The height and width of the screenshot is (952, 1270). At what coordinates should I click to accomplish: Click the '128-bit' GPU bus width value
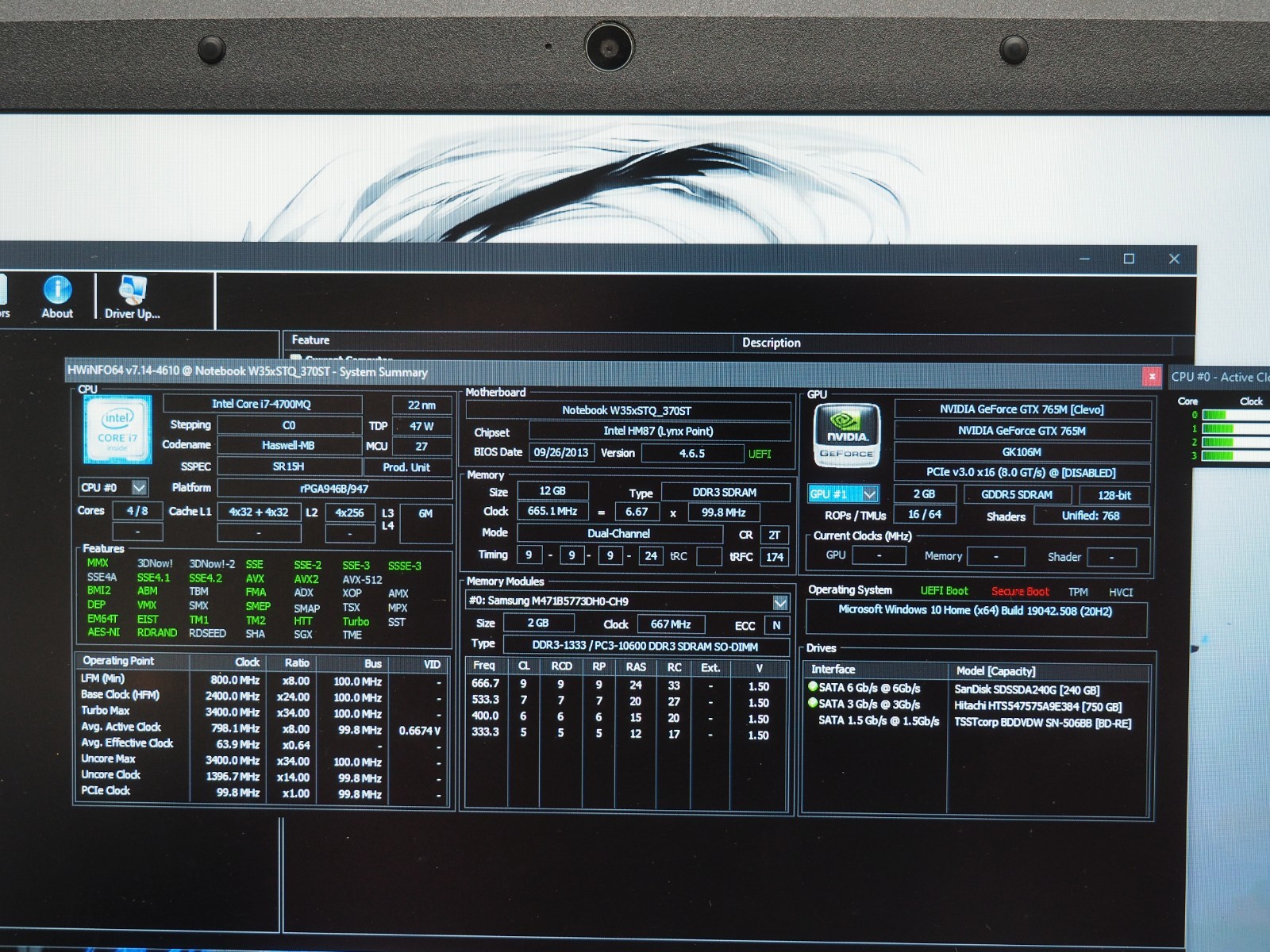click(x=1114, y=495)
